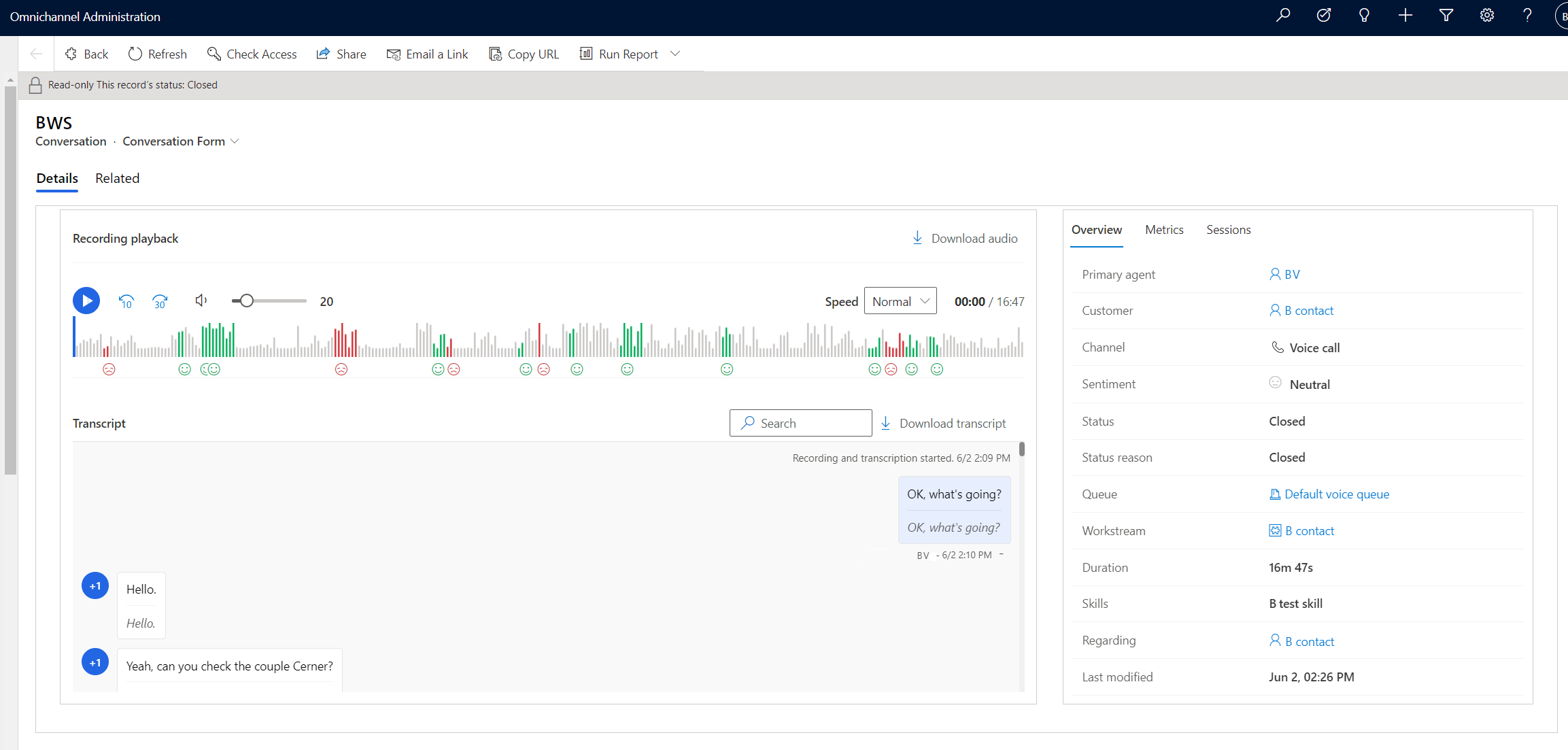This screenshot has height=750, width=1568.
Task: Click the transcript search input field
Action: coord(800,423)
